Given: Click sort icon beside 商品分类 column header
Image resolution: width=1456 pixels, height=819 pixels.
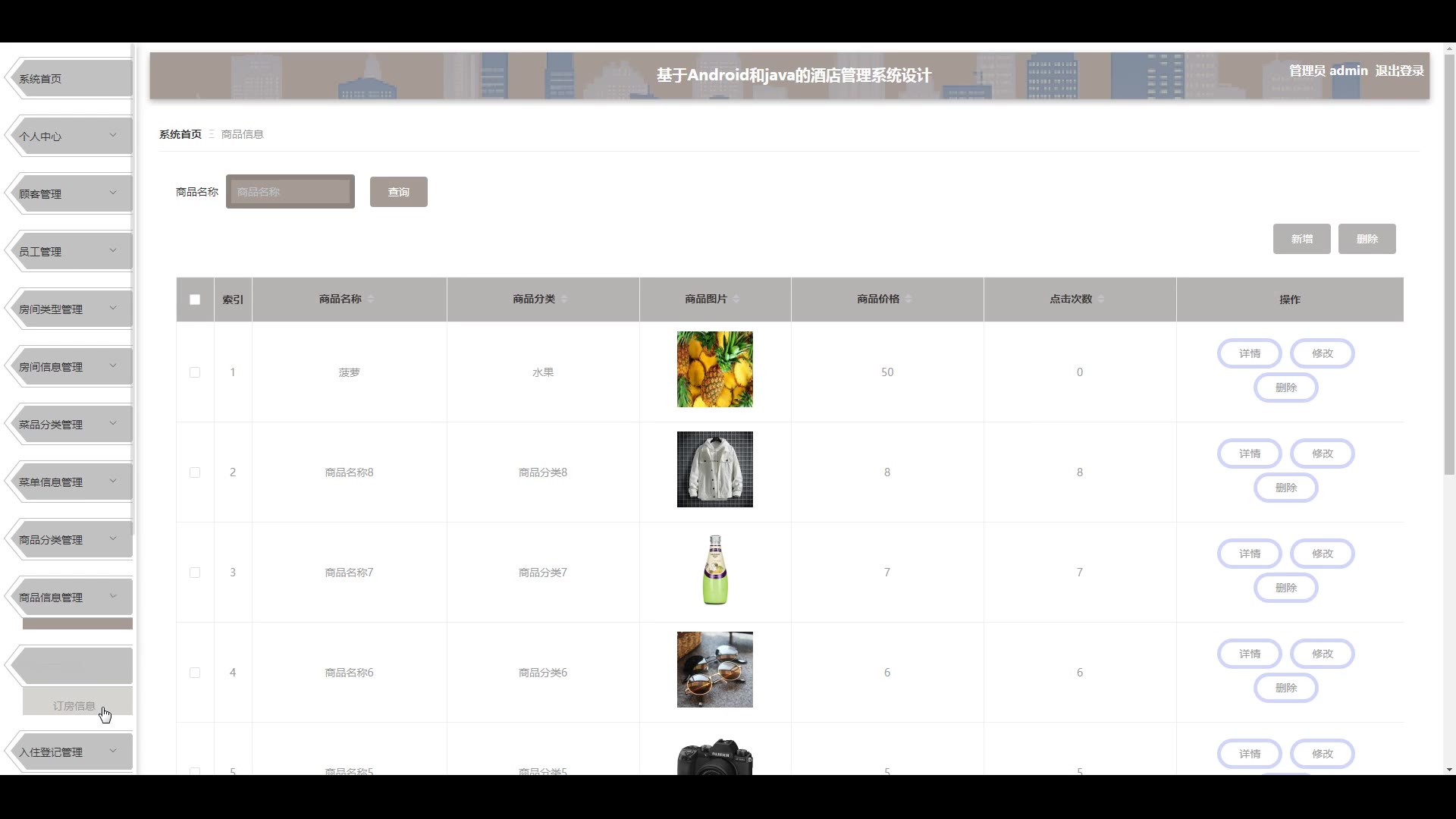Looking at the screenshot, I should point(563,299).
